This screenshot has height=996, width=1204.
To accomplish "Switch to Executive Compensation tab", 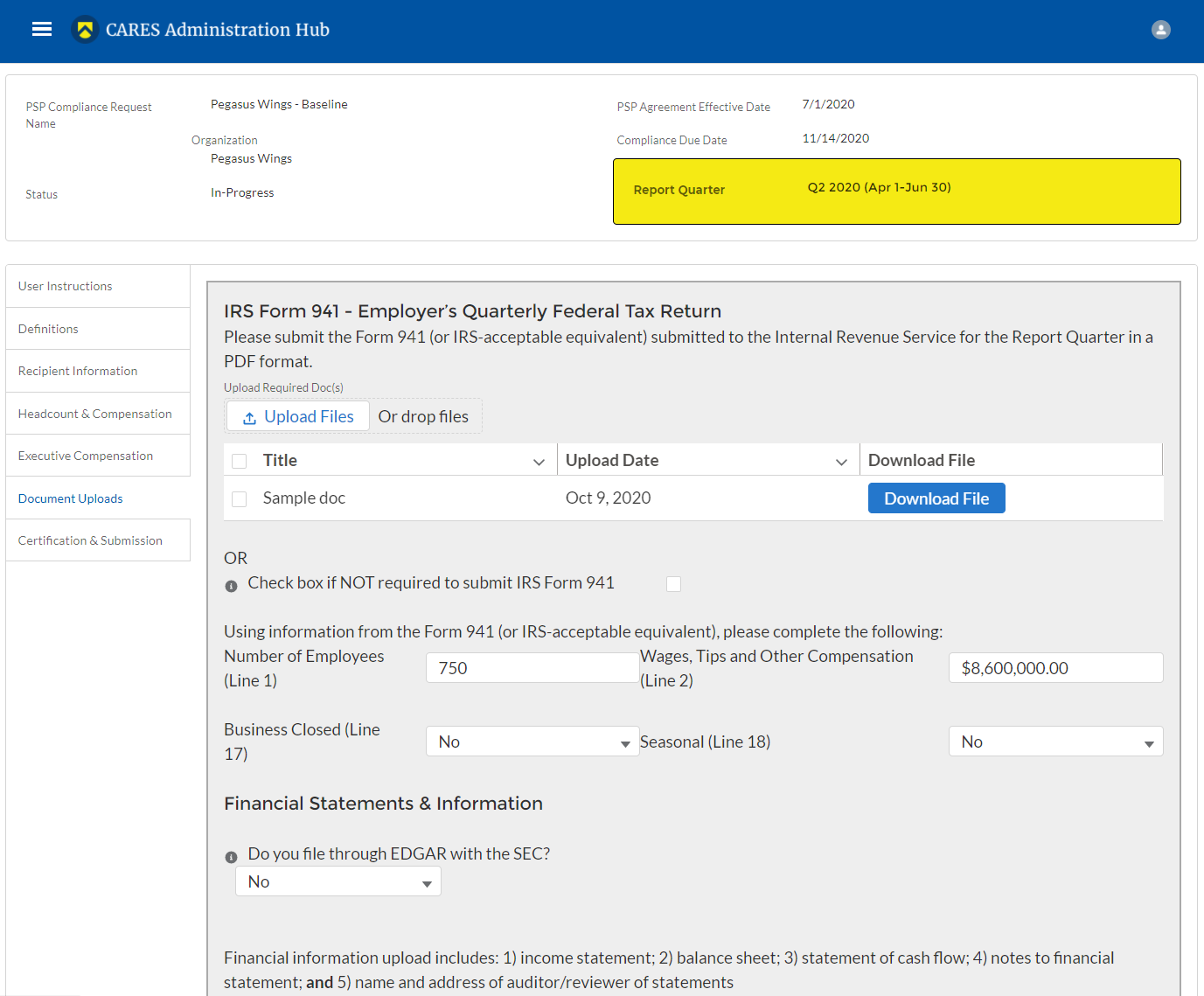I will (86, 456).
